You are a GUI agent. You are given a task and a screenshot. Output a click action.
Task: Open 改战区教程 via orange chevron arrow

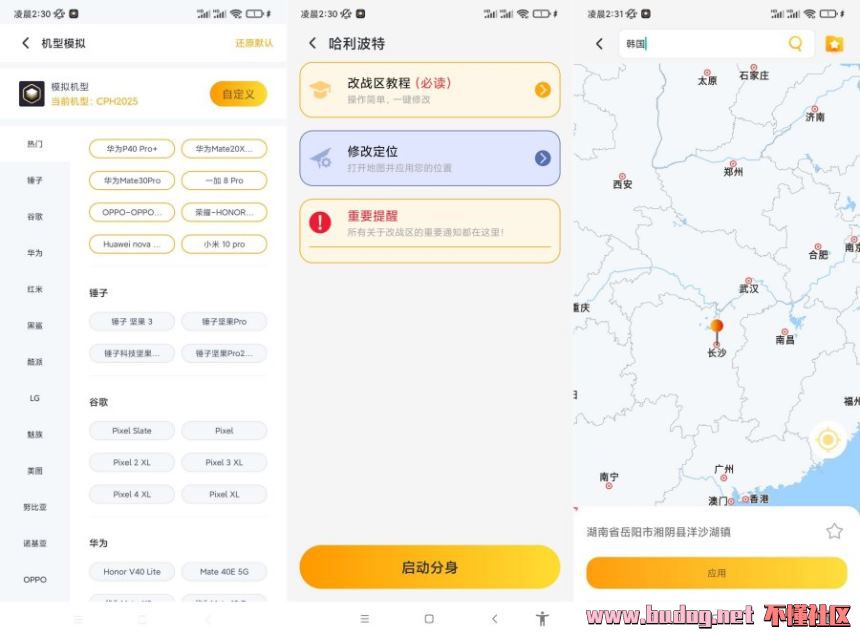coord(542,89)
